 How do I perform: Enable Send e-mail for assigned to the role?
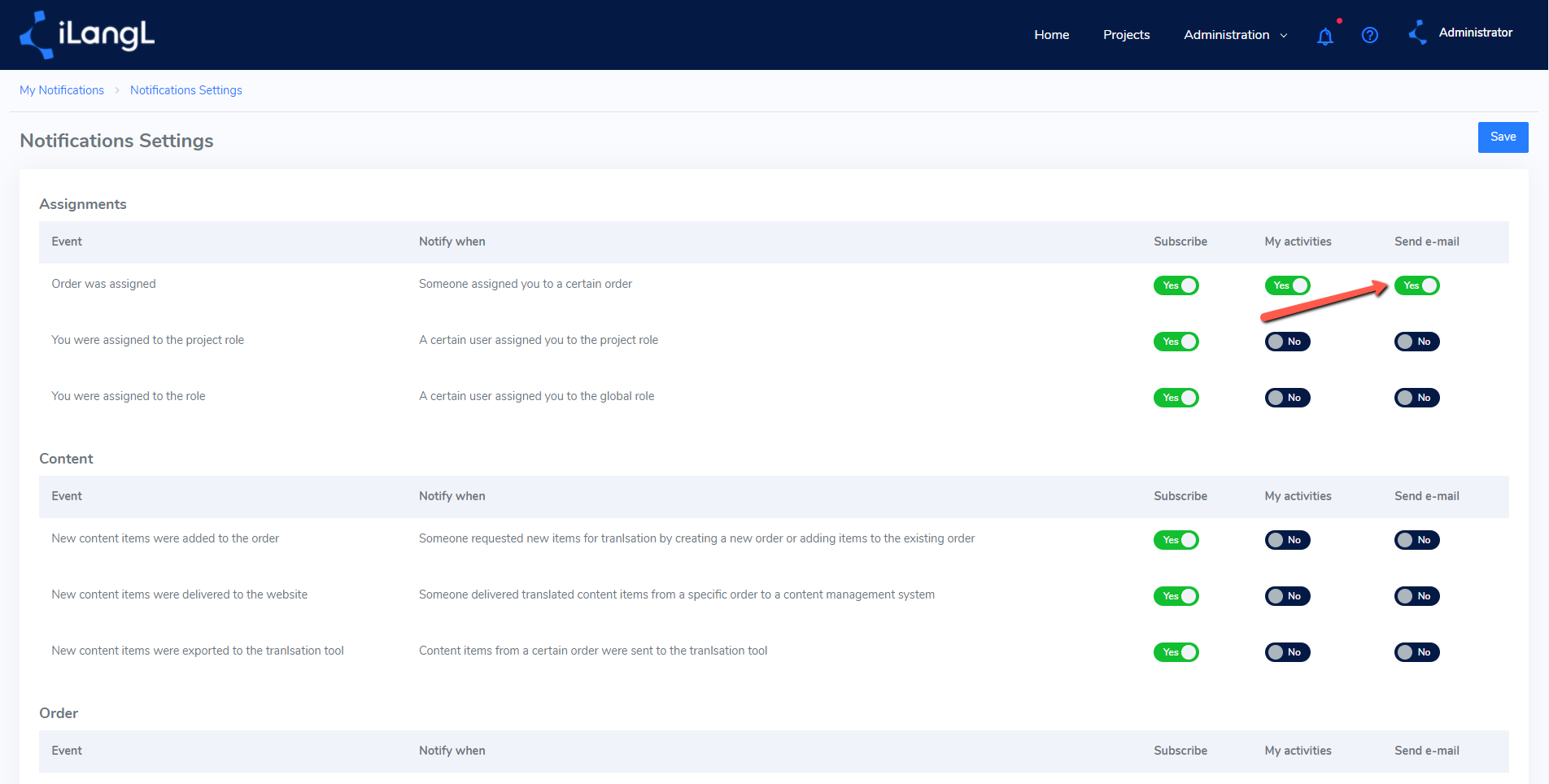(1417, 398)
